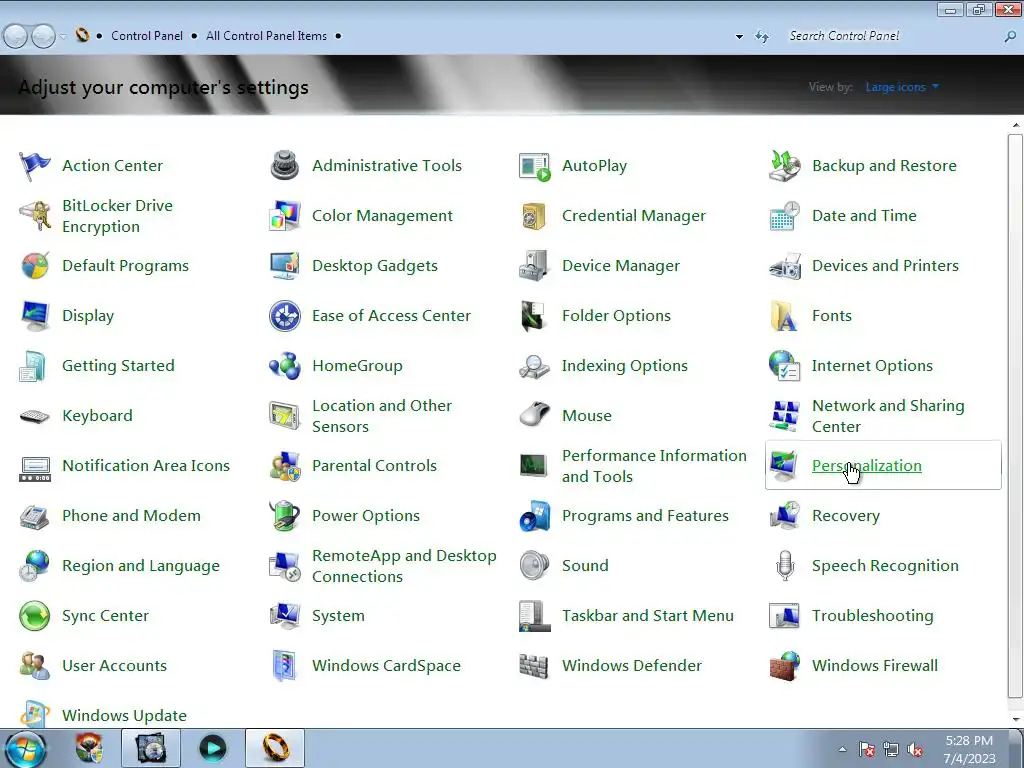Open the Ease of Access Center icon
1024x768 pixels.
(285, 316)
